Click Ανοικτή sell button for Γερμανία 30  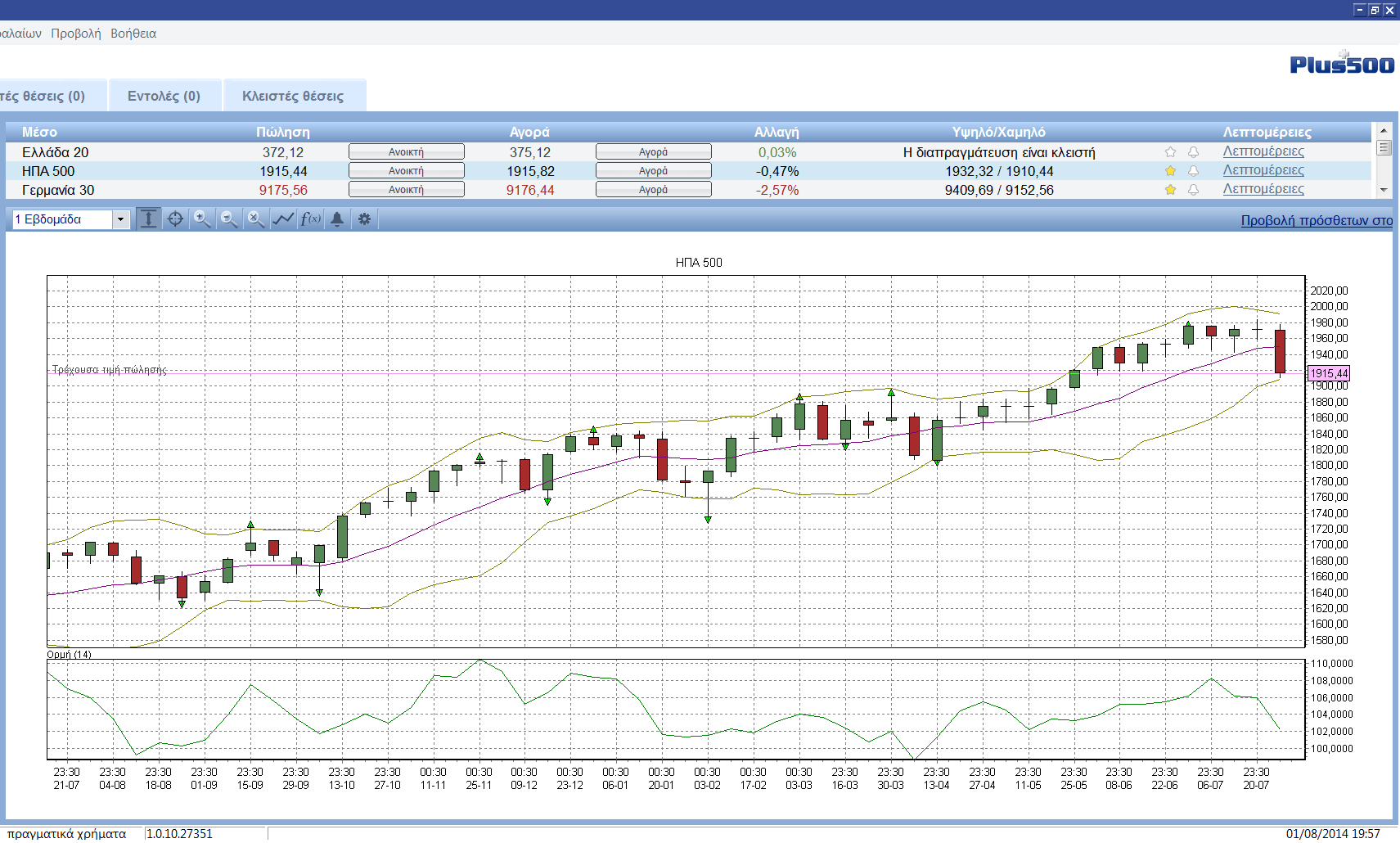pos(407,189)
